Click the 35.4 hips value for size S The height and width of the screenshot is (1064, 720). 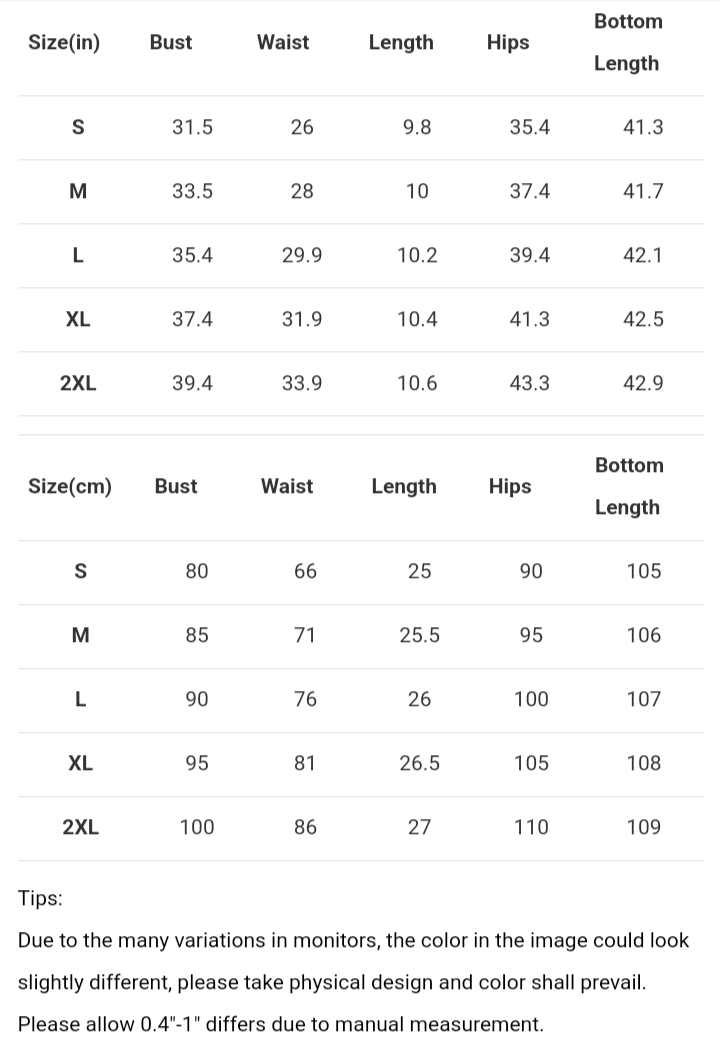[530, 128]
